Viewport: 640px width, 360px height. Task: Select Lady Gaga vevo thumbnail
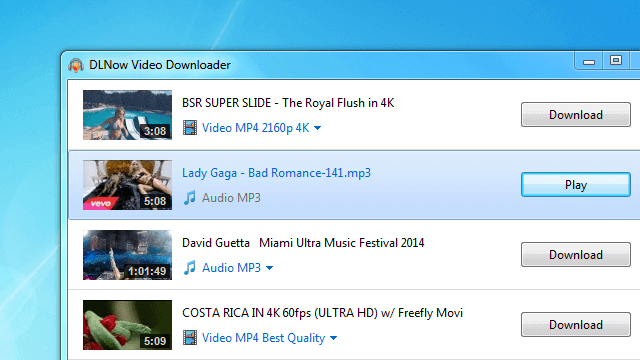(127, 185)
